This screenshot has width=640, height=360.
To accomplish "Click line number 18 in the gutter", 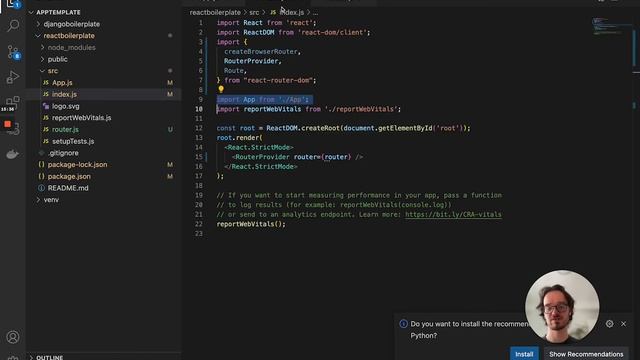I will coord(199,186).
